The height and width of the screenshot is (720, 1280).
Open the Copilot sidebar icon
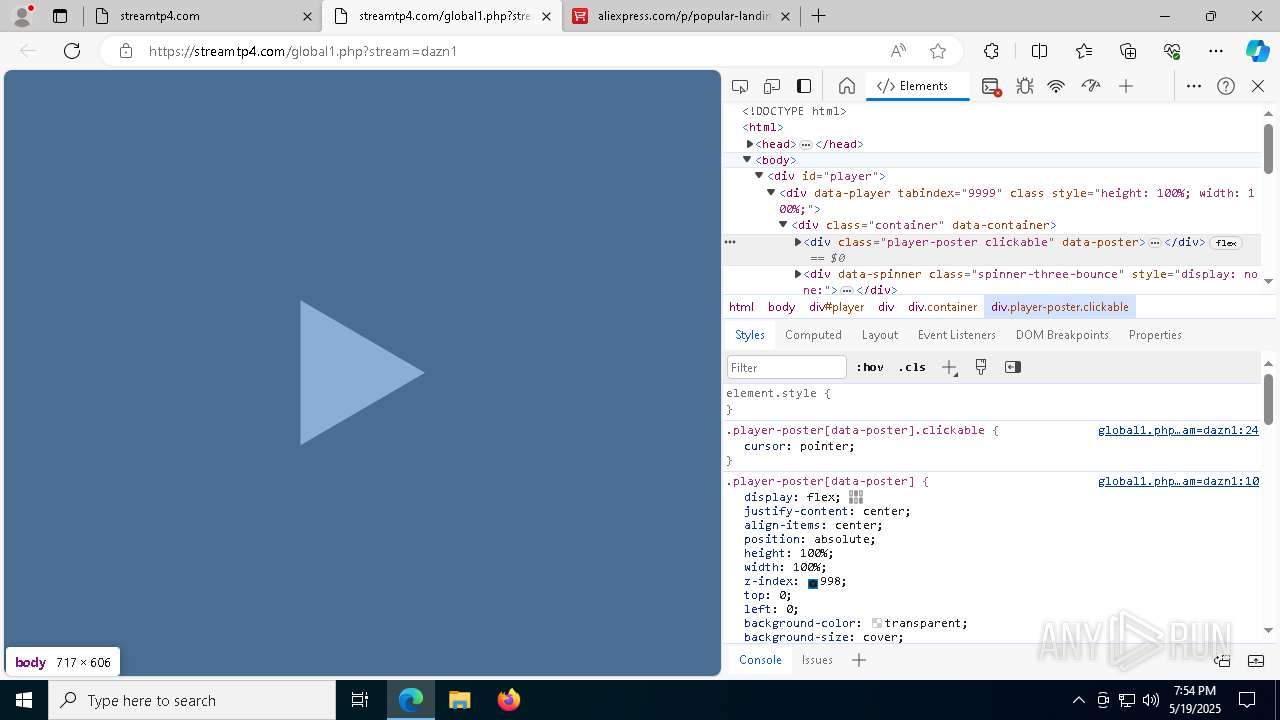(x=1257, y=51)
